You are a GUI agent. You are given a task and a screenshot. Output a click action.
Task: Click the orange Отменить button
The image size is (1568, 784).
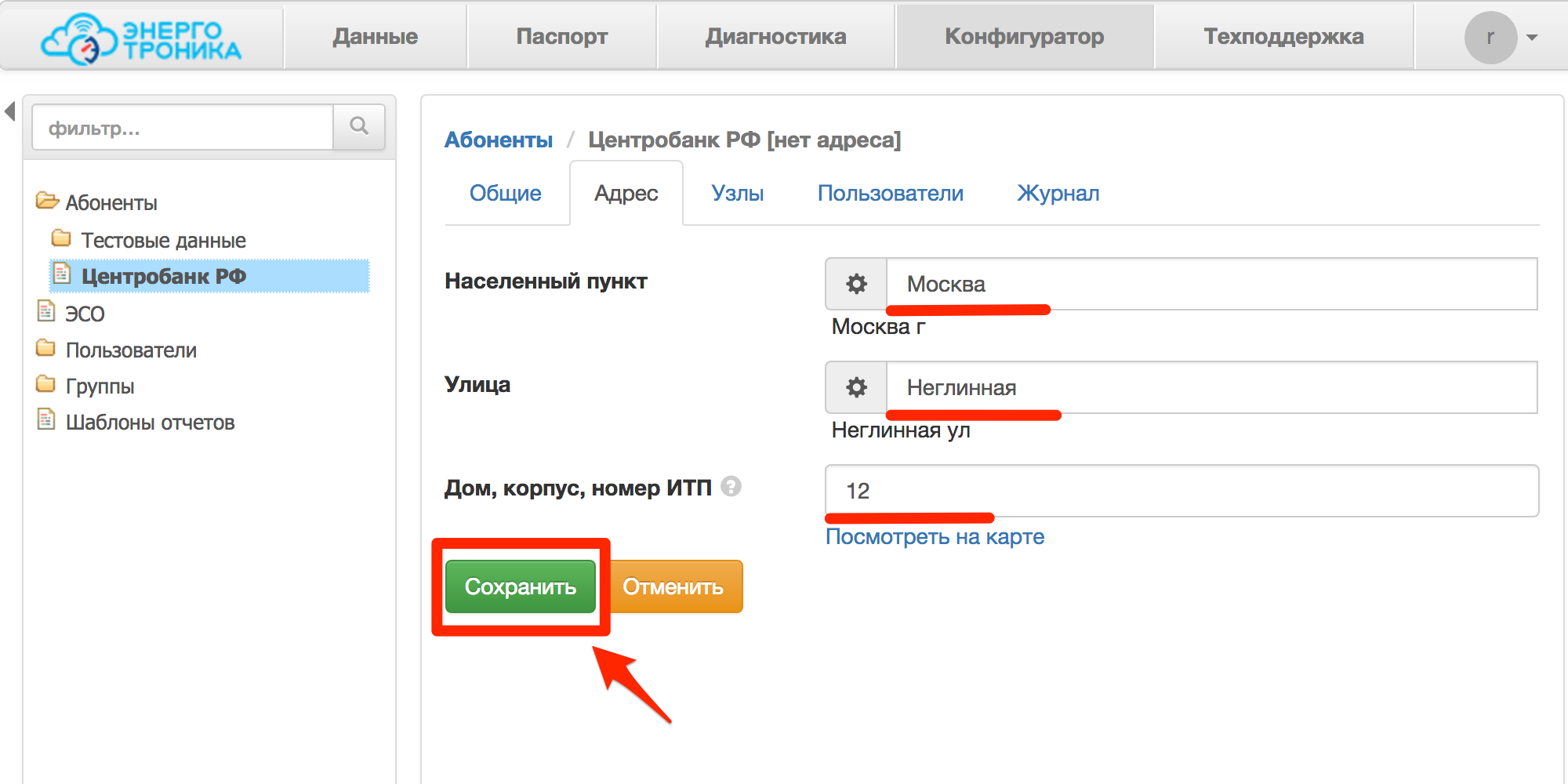pos(674,586)
